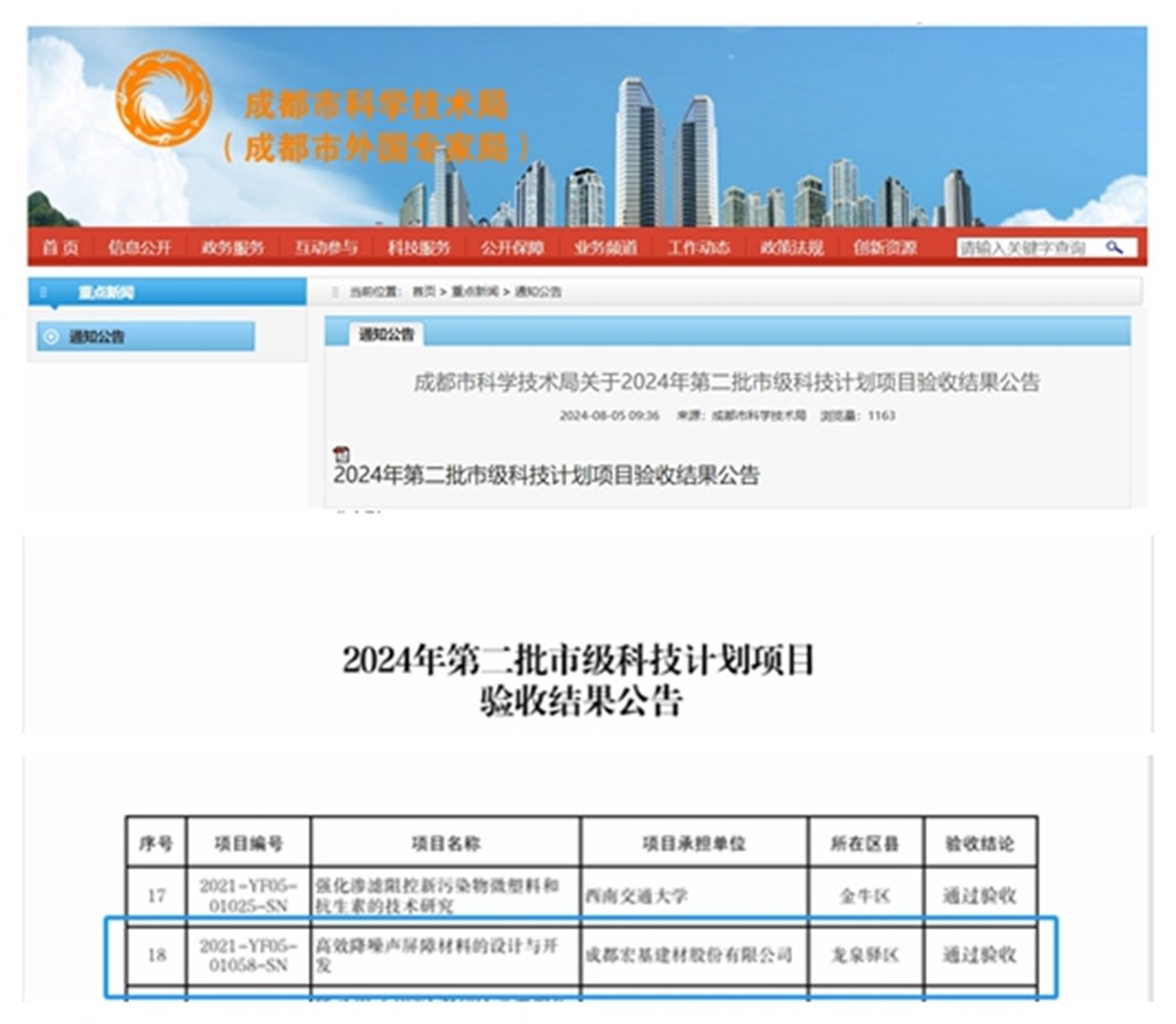1176x1024 pixels.
Task: Click the orange bureau logo emblem
Action: click(164, 97)
